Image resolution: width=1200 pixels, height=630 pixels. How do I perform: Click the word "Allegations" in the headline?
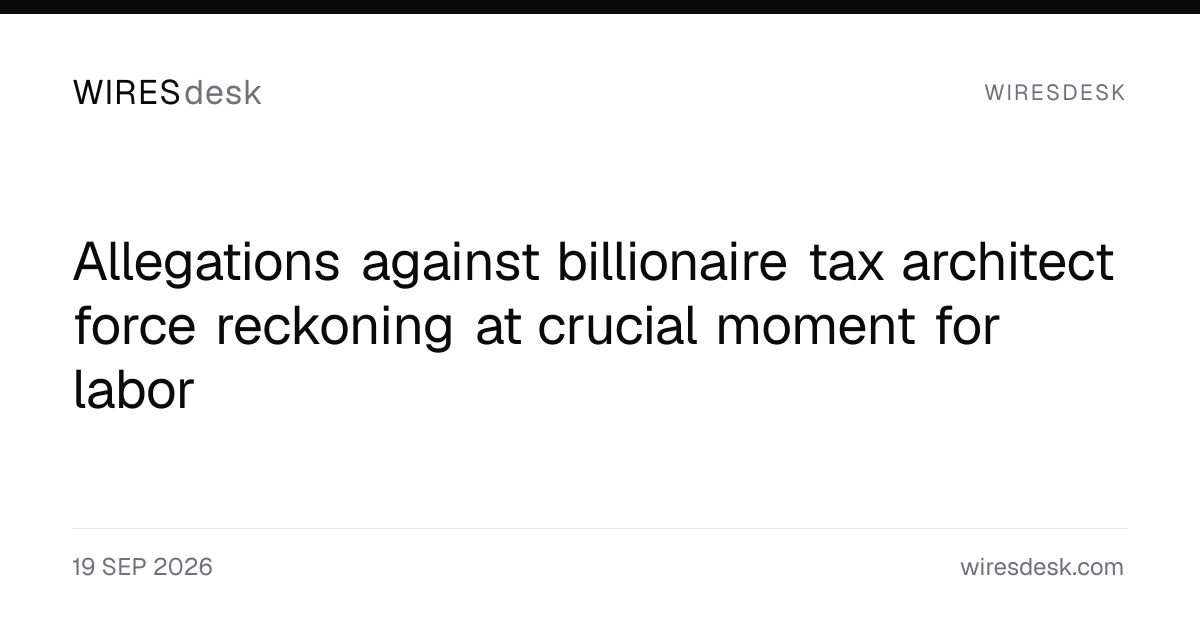click(x=207, y=265)
